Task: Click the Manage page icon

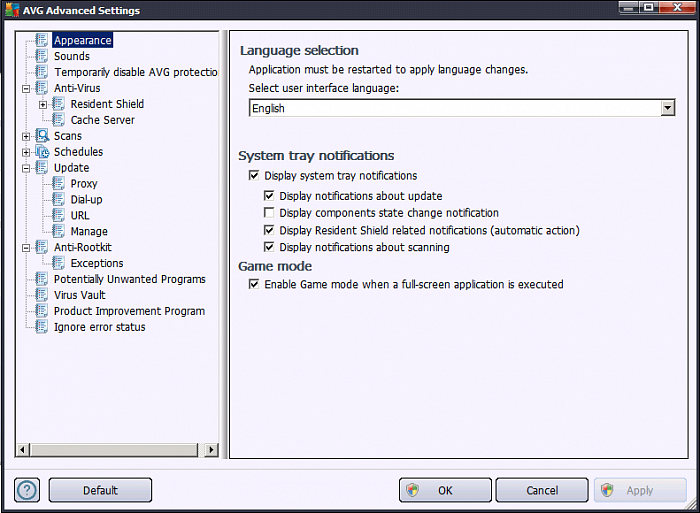Action: pos(58,231)
